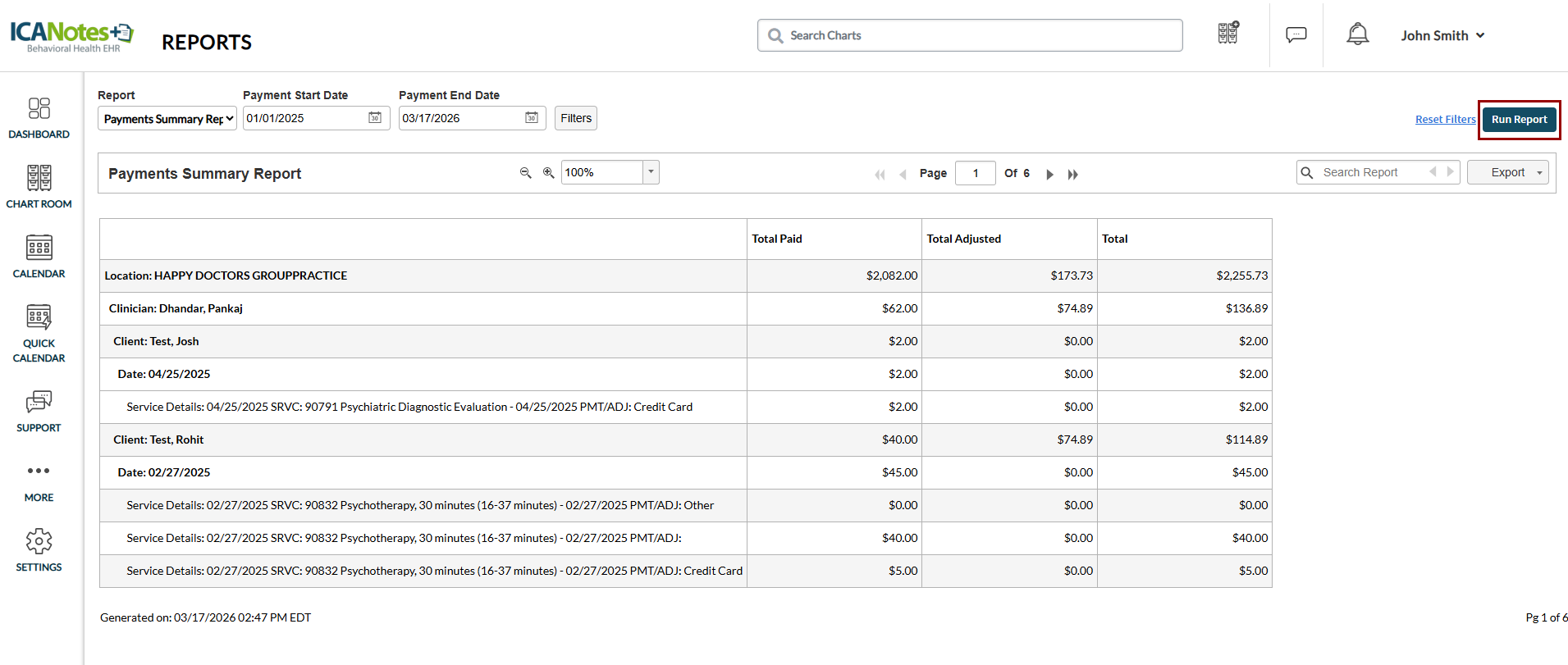The width and height of the screenshot is (1568, 665).
Task: Click the notifications bell icon
Action: (1357, 34)
